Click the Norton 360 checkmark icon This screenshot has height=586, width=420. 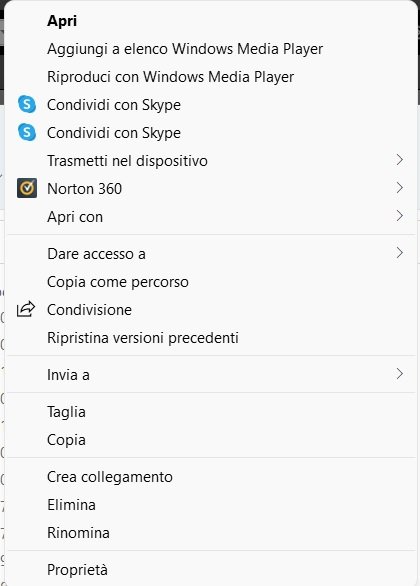(27, 188)
